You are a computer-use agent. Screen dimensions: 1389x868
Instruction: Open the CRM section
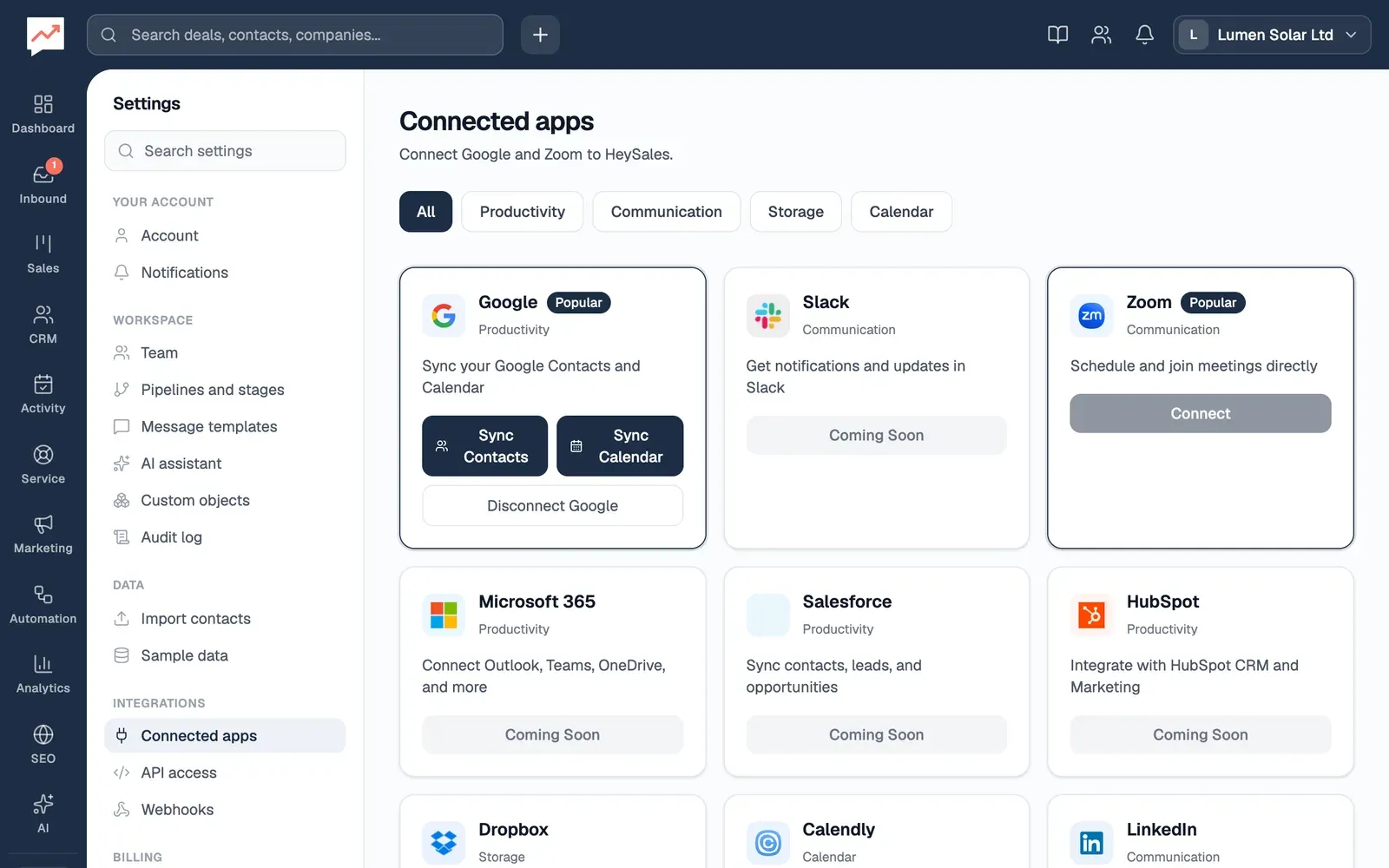(x=43, y=325)
